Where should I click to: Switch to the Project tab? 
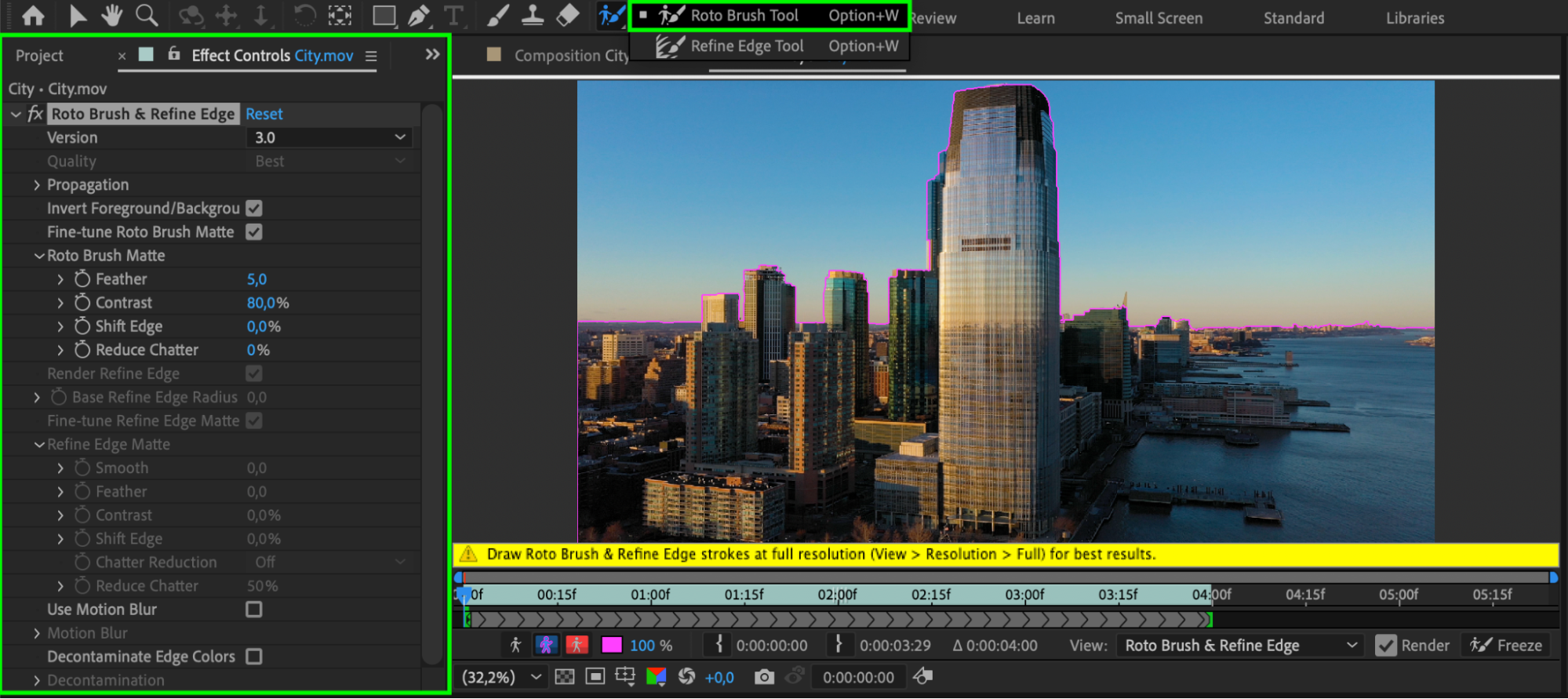click(x=39, y=56)
